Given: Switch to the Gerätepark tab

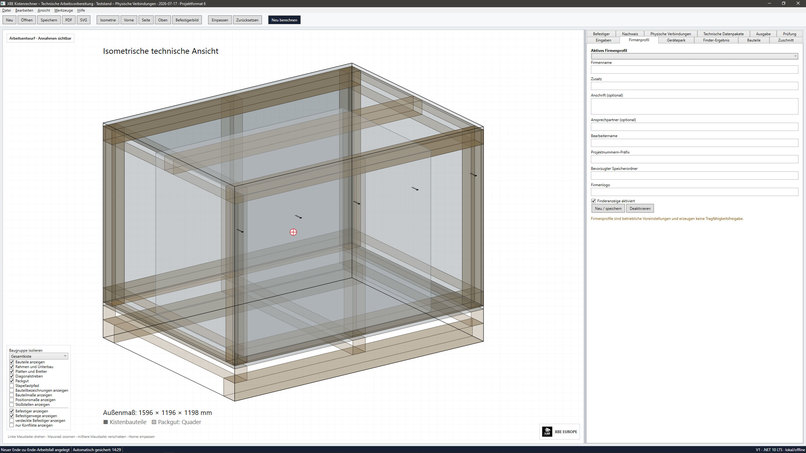Looking at the screenshot, I should click(x=676, y=40).
